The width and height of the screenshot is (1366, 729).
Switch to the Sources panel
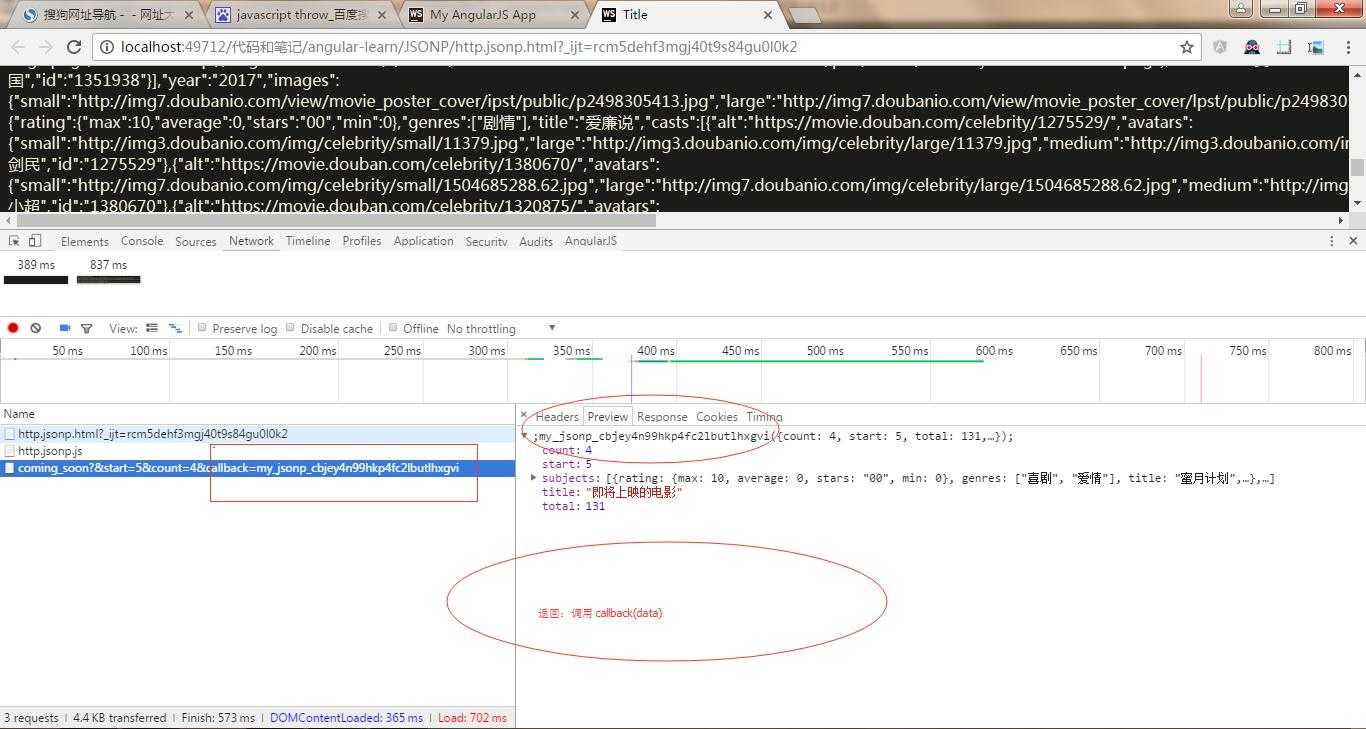[x=196, y=241]
